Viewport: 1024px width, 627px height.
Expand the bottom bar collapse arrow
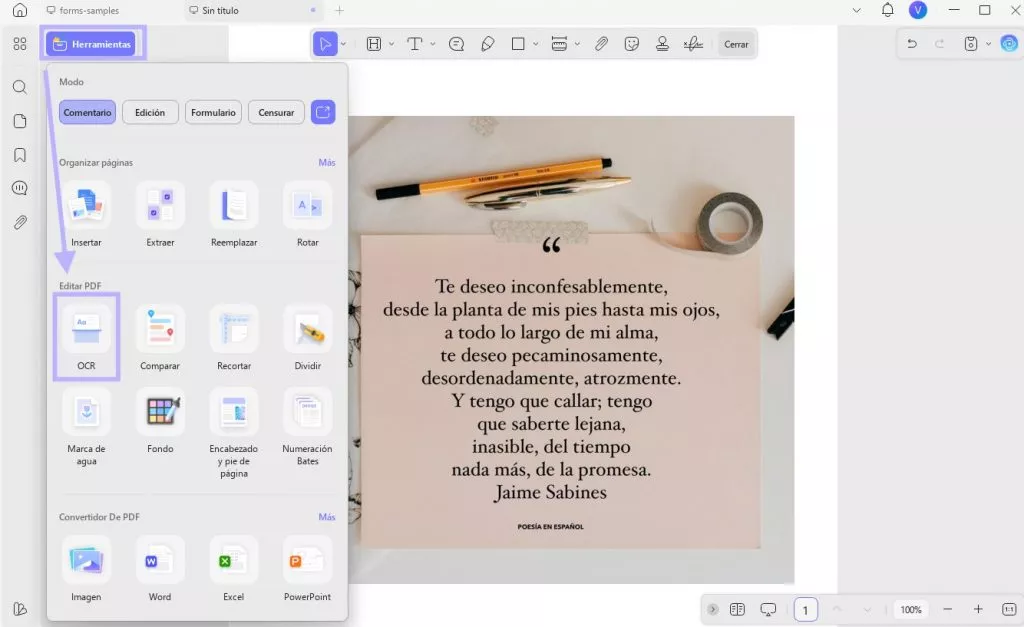coord(712,609)
